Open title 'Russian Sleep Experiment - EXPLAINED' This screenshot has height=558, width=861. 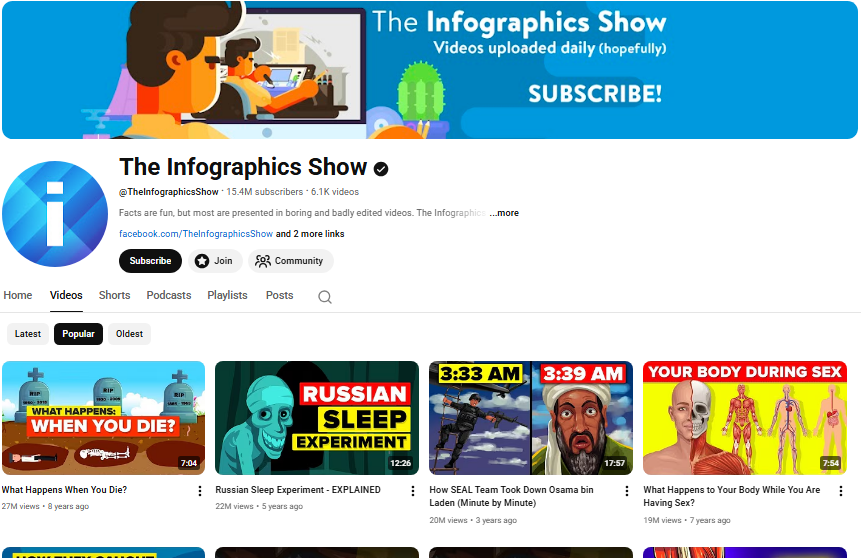(x=298, y=490)
